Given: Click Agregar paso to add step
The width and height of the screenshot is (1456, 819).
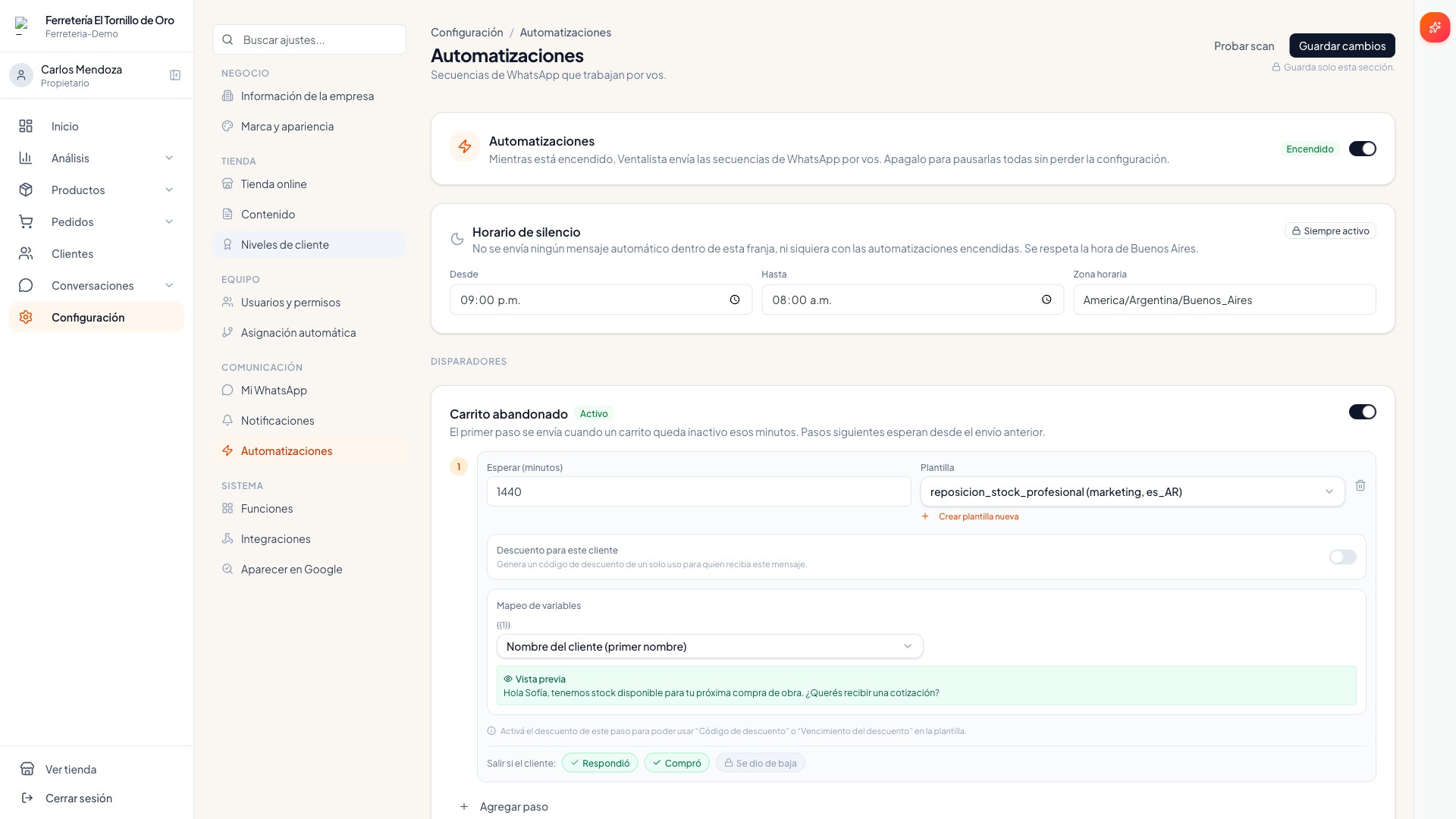Looking at the screenshot, I should tap(504, 806).
